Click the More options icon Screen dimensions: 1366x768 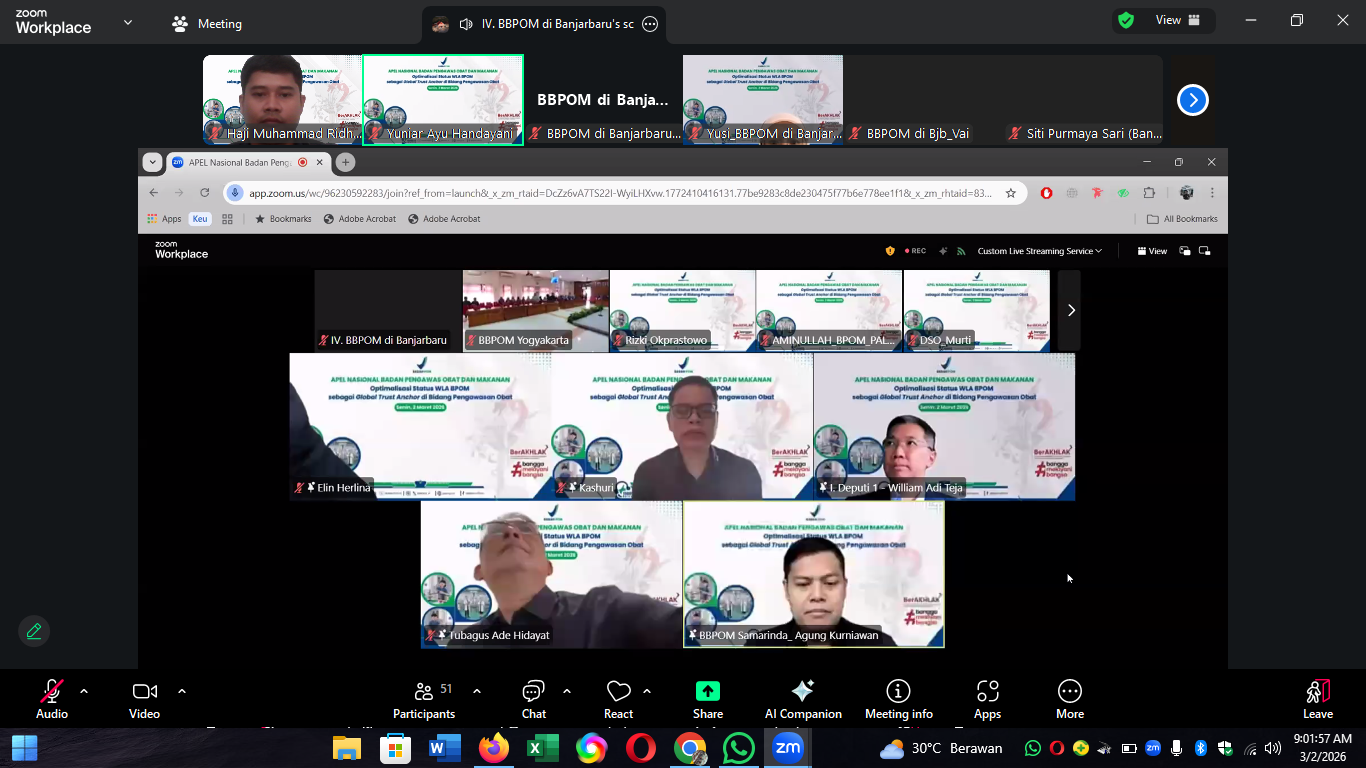1069,699
